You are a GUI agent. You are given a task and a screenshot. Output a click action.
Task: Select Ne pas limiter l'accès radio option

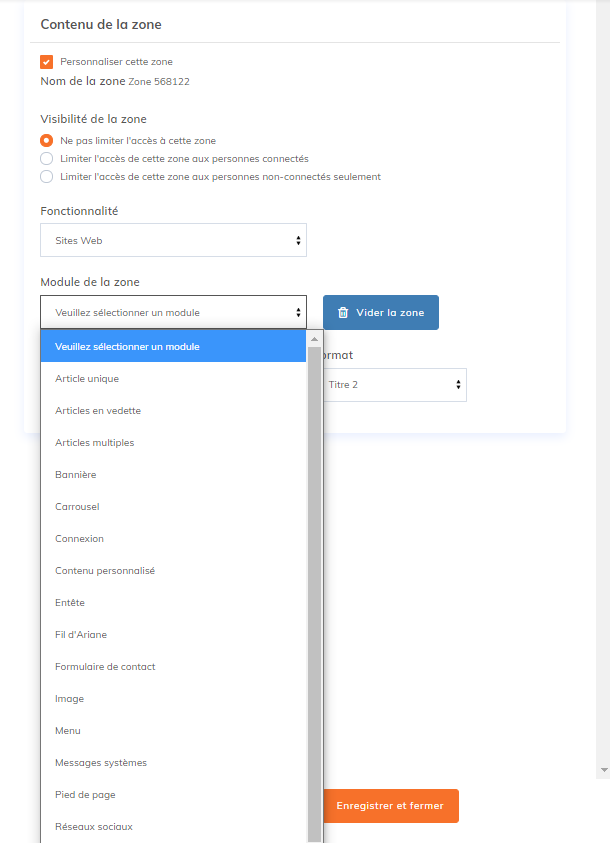(x=46, y=141)
